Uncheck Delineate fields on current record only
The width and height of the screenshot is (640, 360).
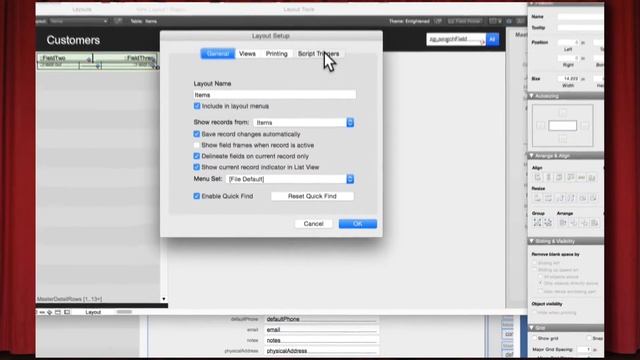(197, 156)
